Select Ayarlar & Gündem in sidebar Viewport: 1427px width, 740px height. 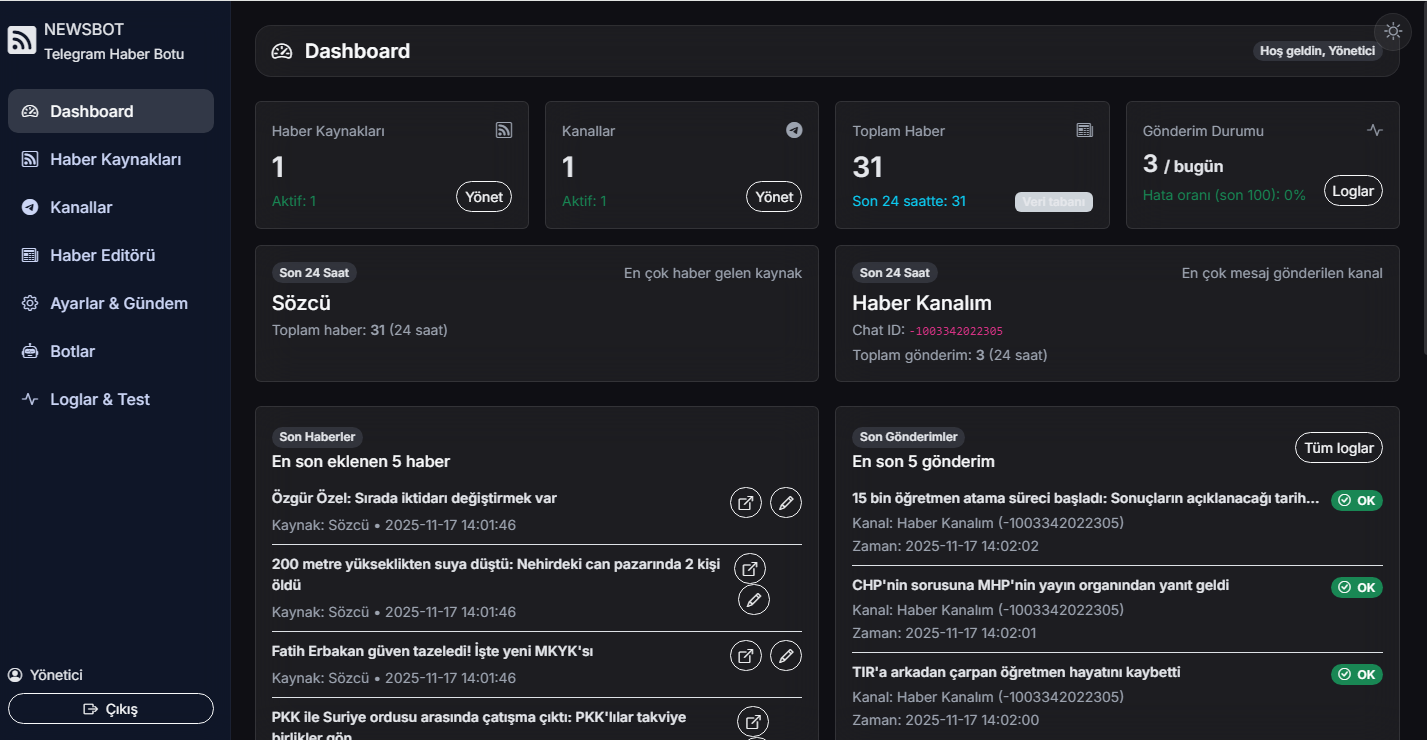click(x=118, y=303)
